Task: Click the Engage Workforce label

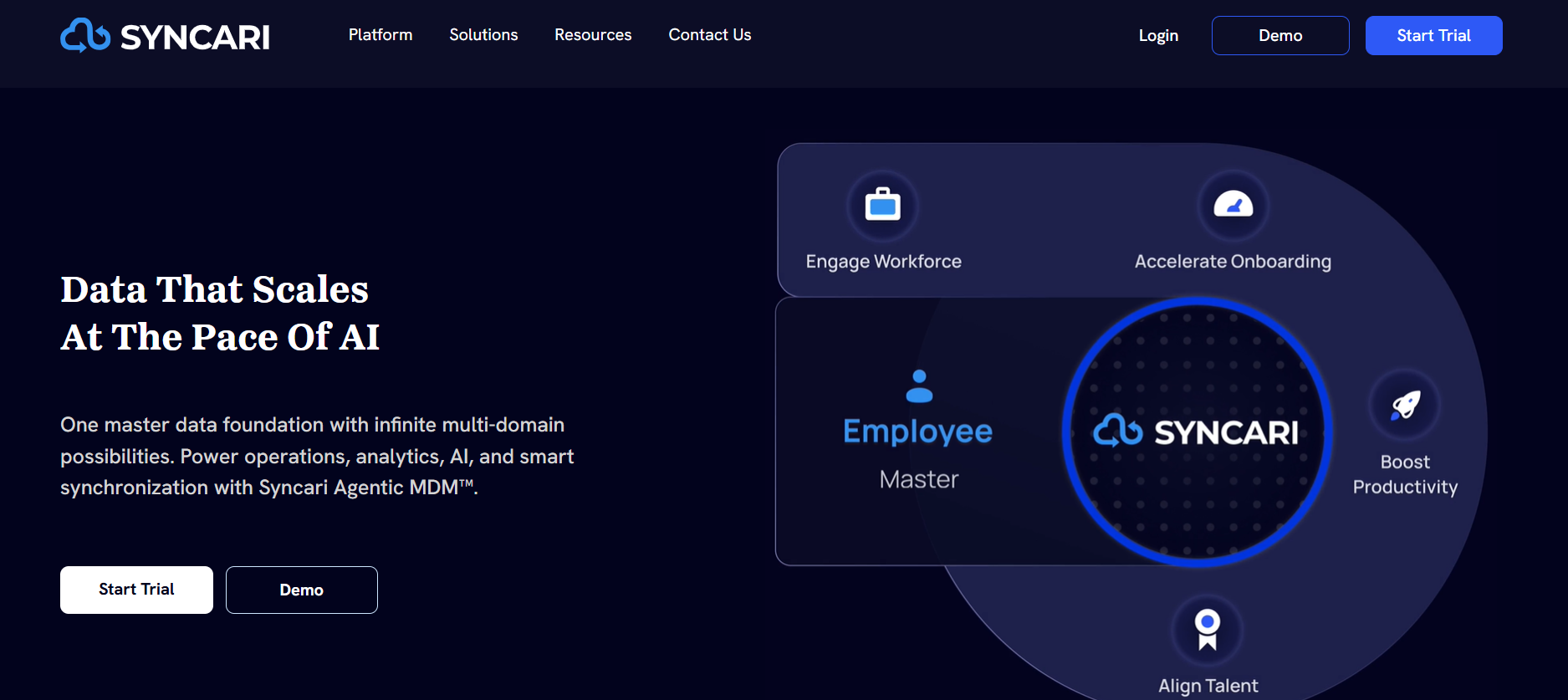Action: point(884,262)
